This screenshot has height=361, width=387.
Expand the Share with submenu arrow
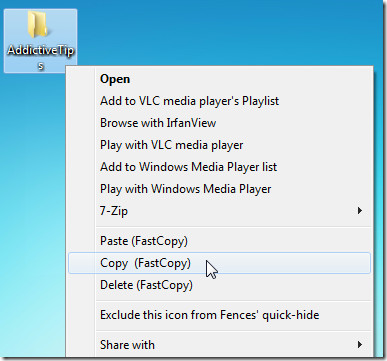(x=360, y=345)
